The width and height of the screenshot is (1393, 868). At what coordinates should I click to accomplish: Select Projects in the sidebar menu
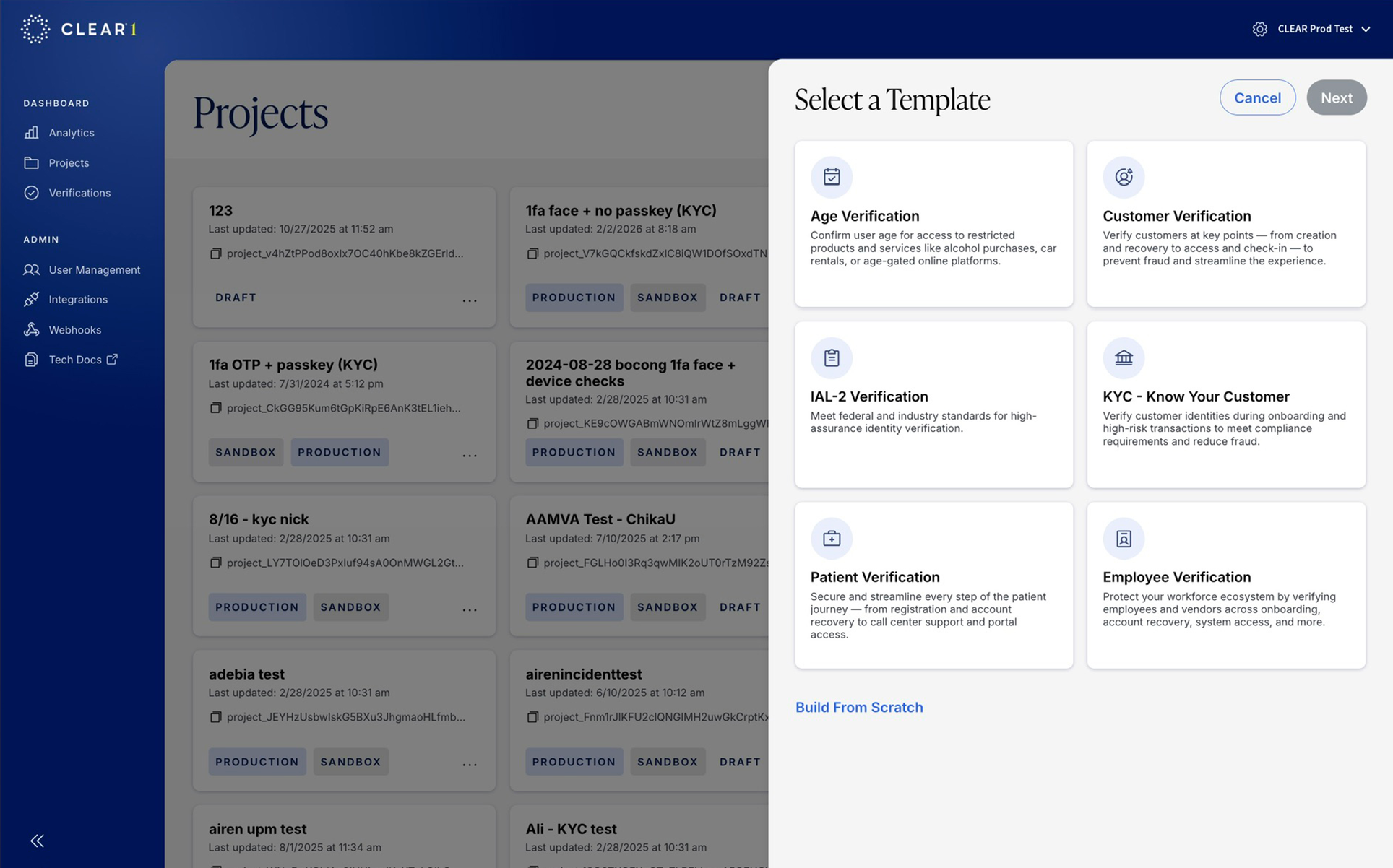tap(69, 162)
